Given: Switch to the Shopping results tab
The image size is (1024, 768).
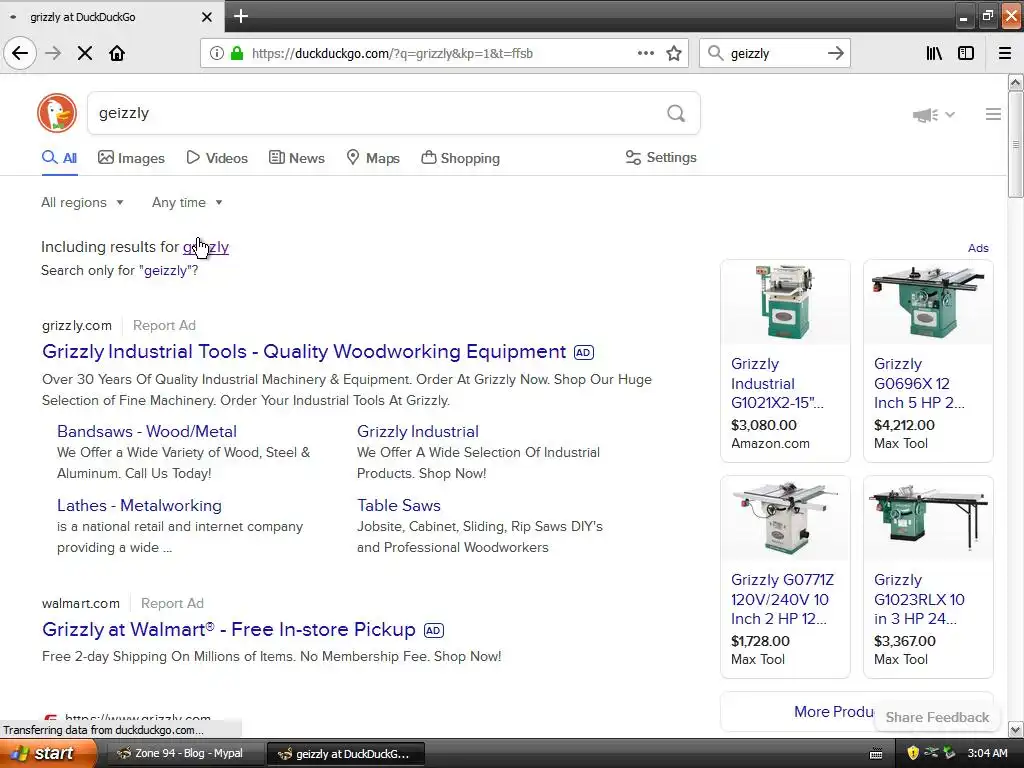Looking at the screenshot, I should click(x=460, y=158).
